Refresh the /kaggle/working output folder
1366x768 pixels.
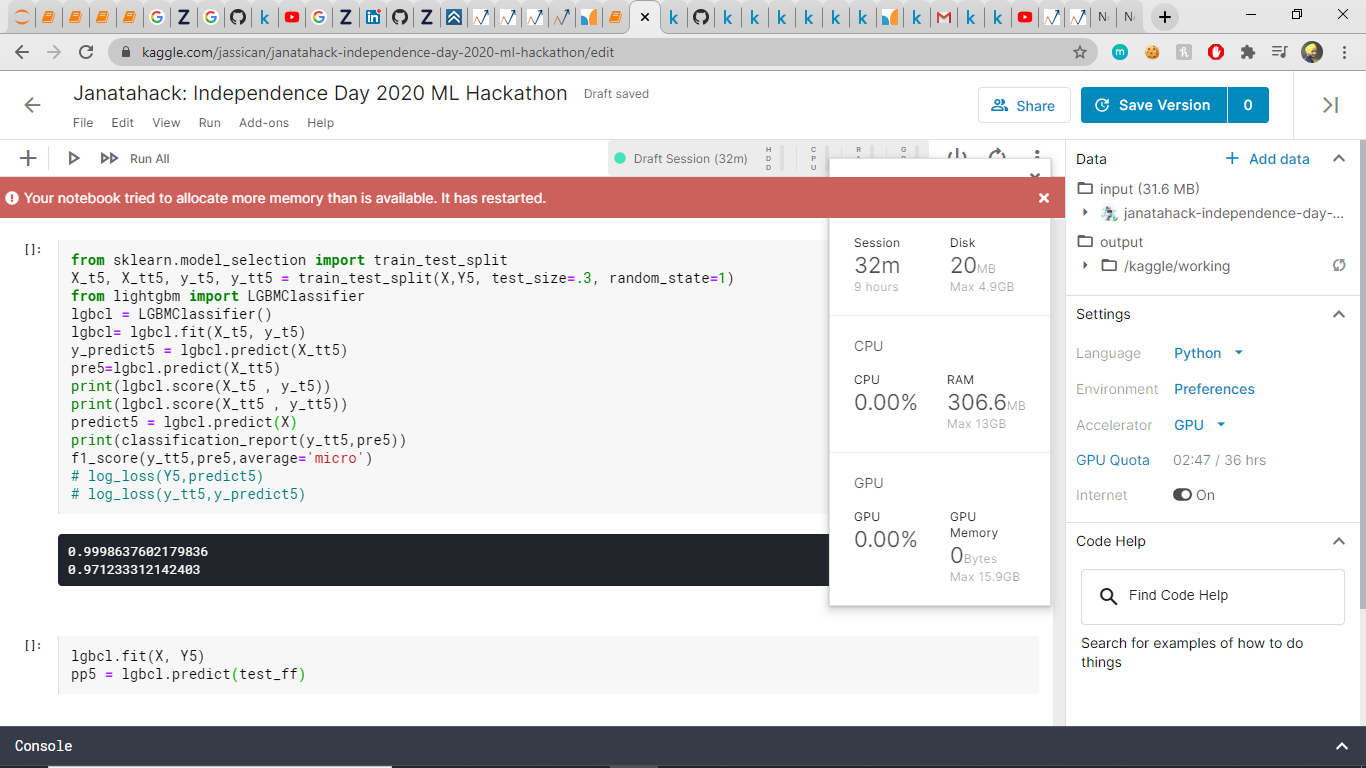pyautogui.click(x=1339, y=266)
